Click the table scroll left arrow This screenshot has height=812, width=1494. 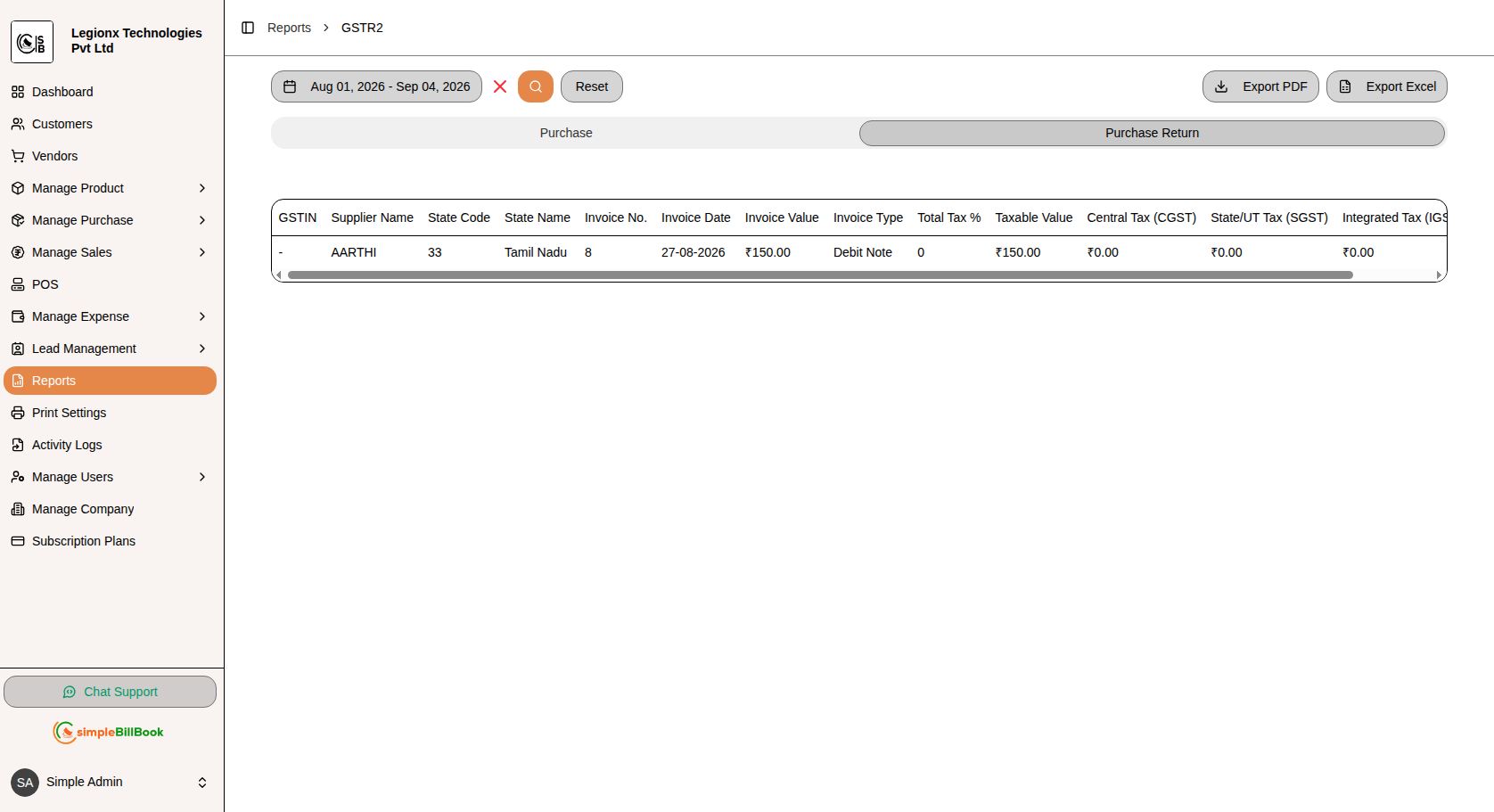pyautogui.click(x=279, y=275)
